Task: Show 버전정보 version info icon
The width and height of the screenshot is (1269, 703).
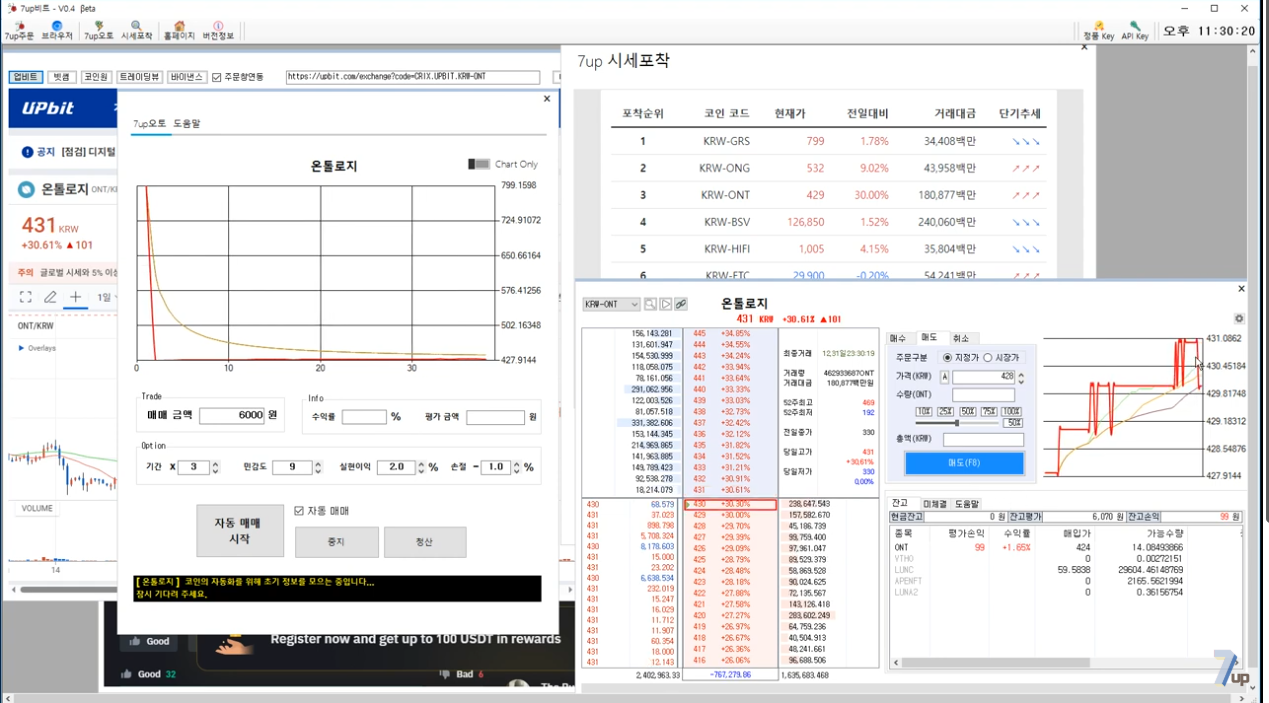Action: (218, 31)
